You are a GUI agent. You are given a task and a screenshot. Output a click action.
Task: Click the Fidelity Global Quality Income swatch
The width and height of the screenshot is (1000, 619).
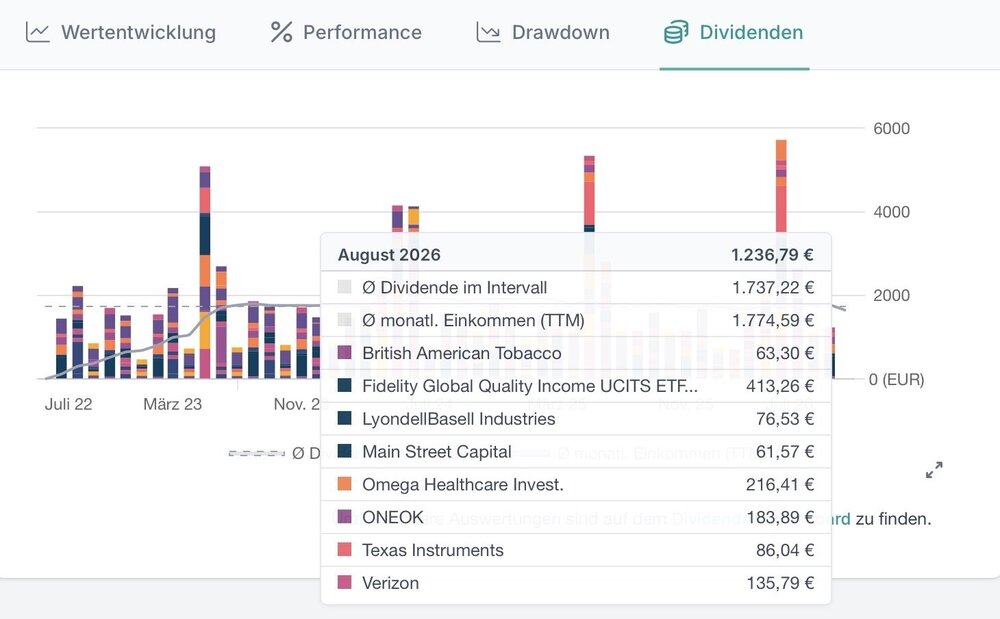(344, 385)
